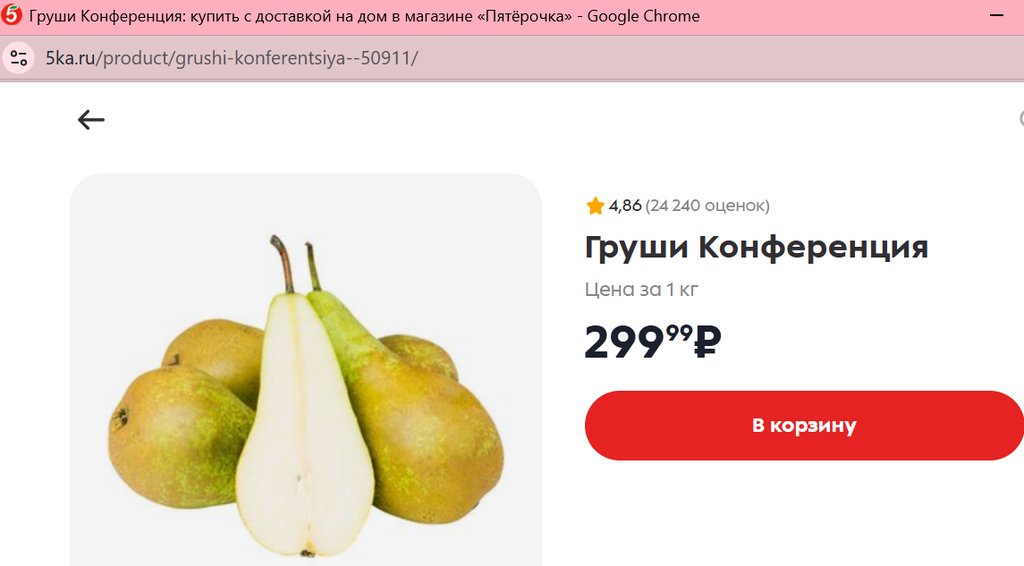This screenshot has width=1024, height=566.
Task: Click the 299 price figure
Action: 624,343
